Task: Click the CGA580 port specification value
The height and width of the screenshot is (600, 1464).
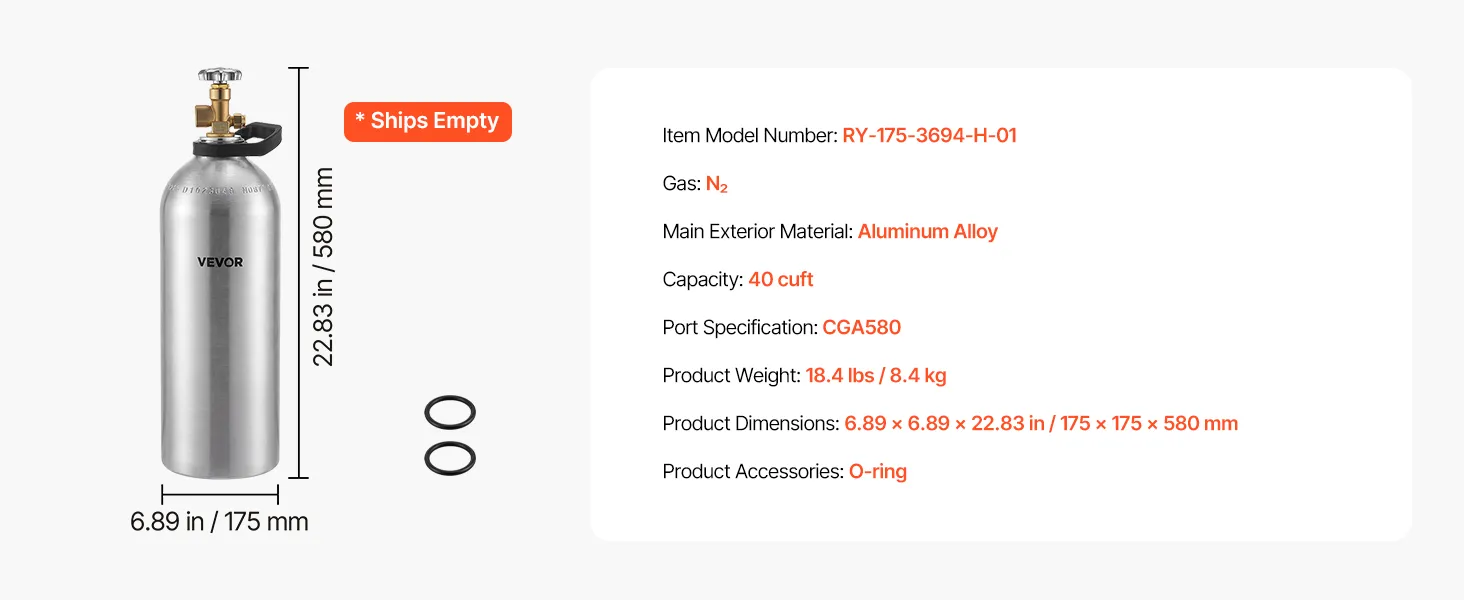Action: click(862, 327)
